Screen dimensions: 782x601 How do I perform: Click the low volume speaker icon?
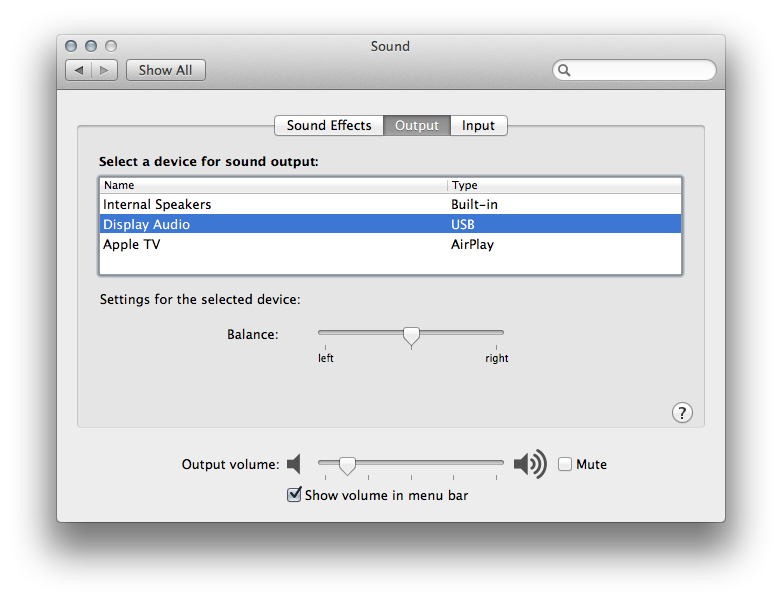tap(294, 464)
